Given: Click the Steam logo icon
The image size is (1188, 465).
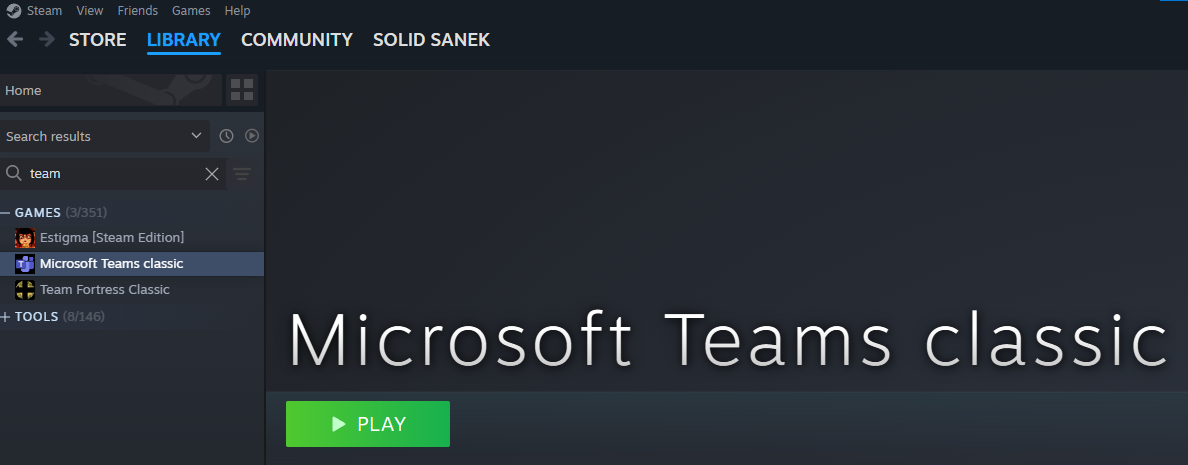Looking at the screenshot, I should click(13, 11).
